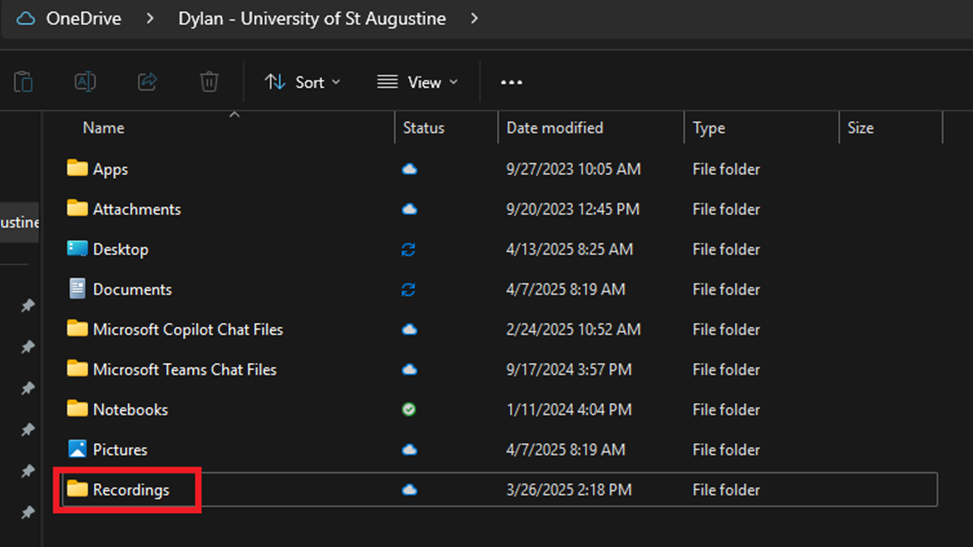The image size is (973, 547).
Task: Click date 3/26/2025 2:18 PM
Action: point(569,490)
